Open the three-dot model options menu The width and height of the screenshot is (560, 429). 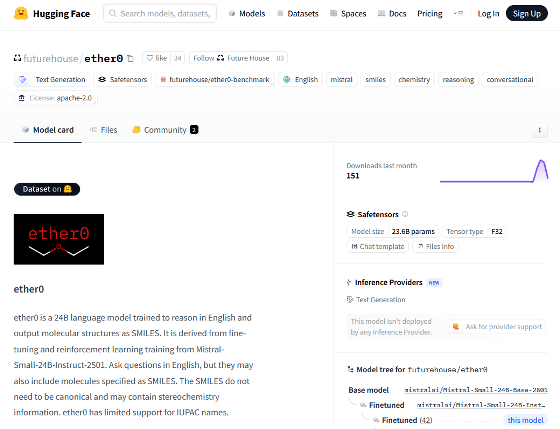(x=540, y=130)
